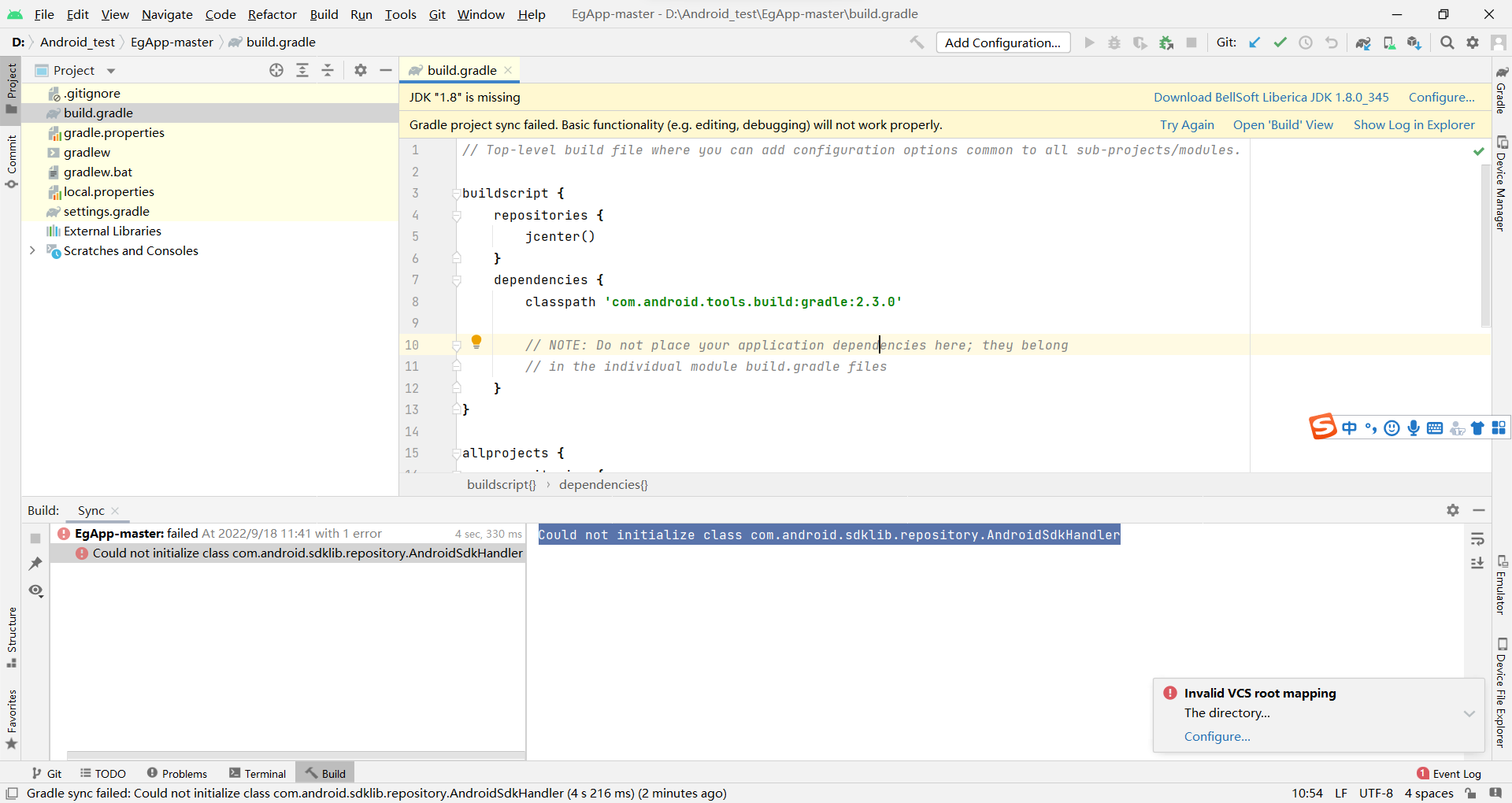
Task: Click the Run play button in toolbar
Action: click(x=1089, y=43)
